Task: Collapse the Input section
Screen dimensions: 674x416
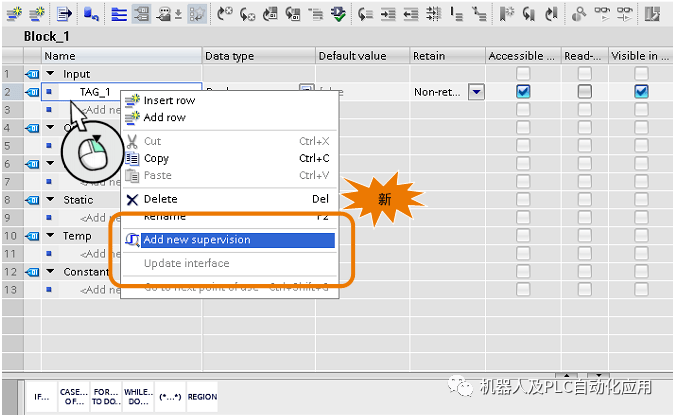Action: pos(51,74)
